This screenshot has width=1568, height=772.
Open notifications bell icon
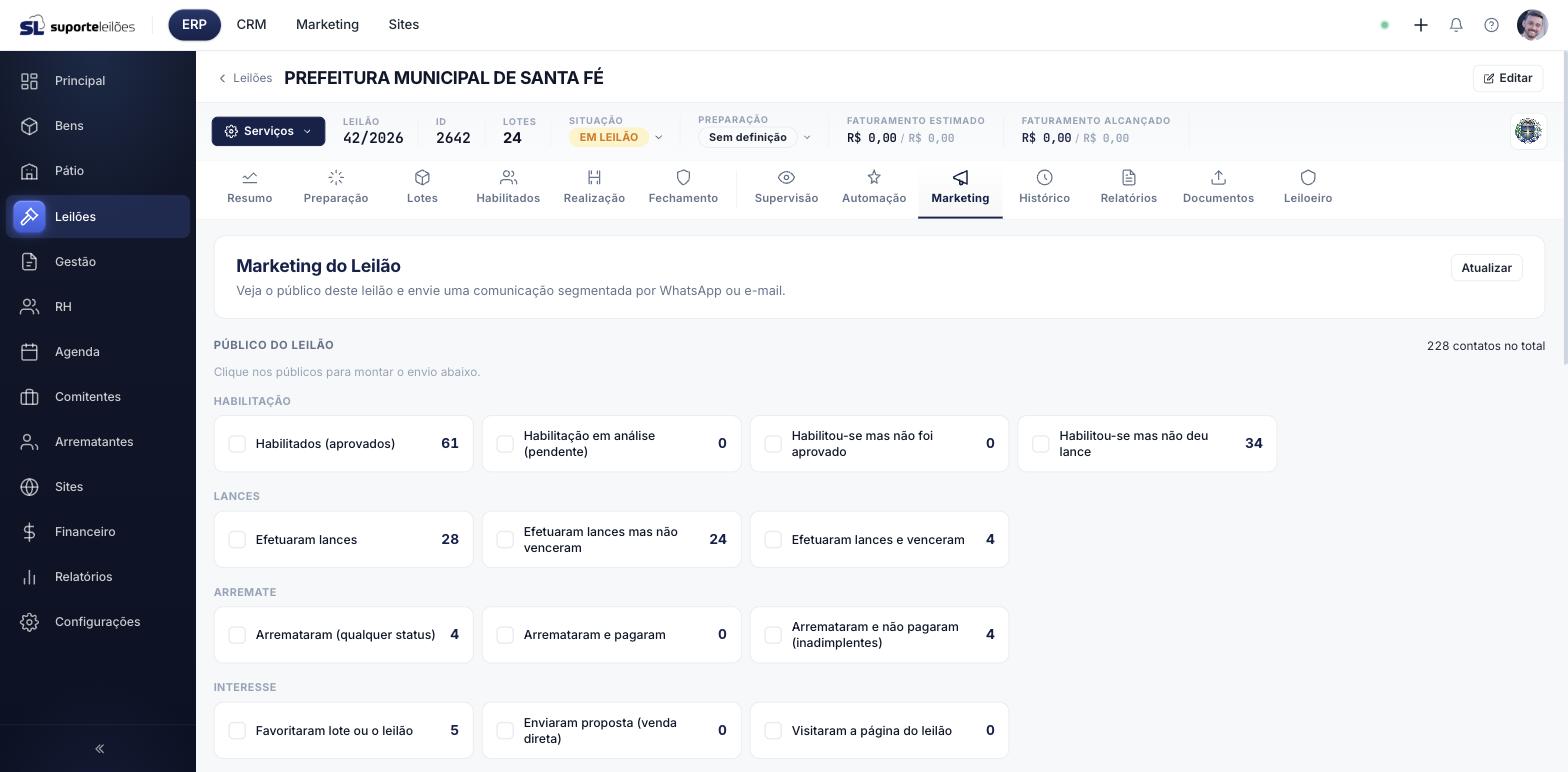click(x=1456, y=25)
